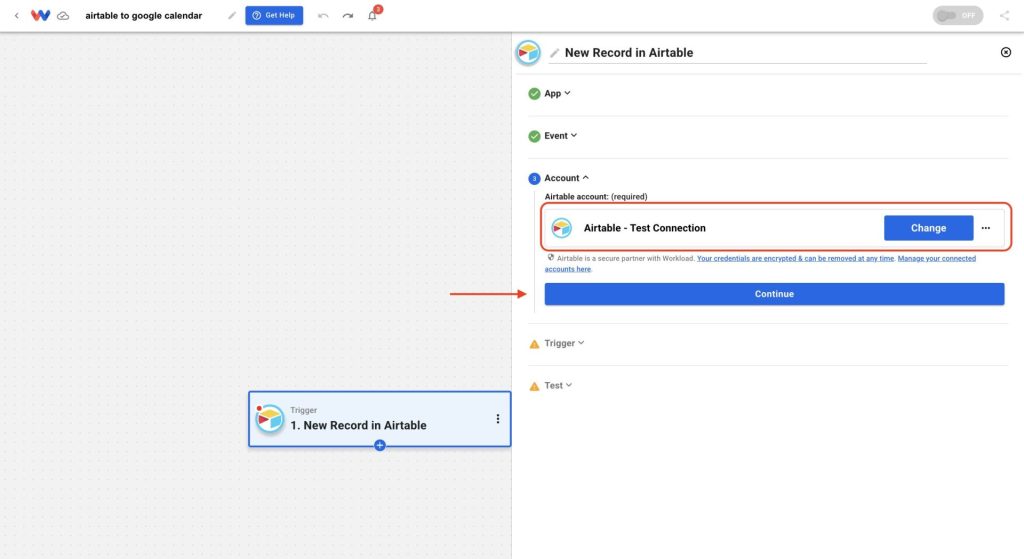Click the warning icon beside Trigger
The image size is (1024, 559).
click(x=534, y=343)
